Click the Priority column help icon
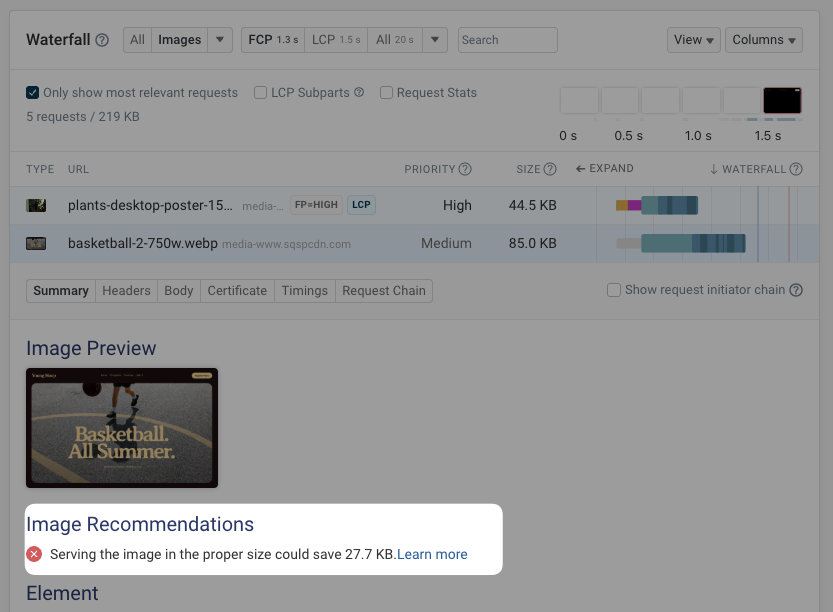 pyautogui.click(x=466, y=169)
